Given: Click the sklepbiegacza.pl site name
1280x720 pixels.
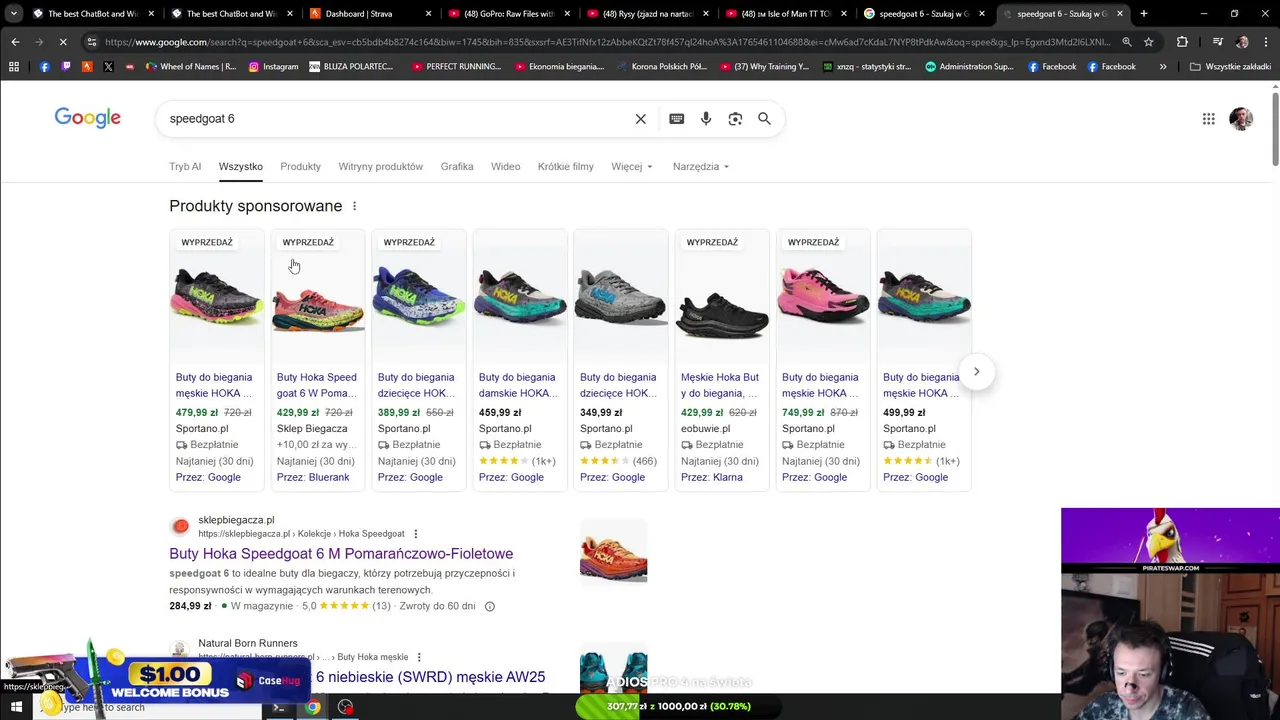Looking at the screenshot, I should pyautogui.click(x=236, y=520).
